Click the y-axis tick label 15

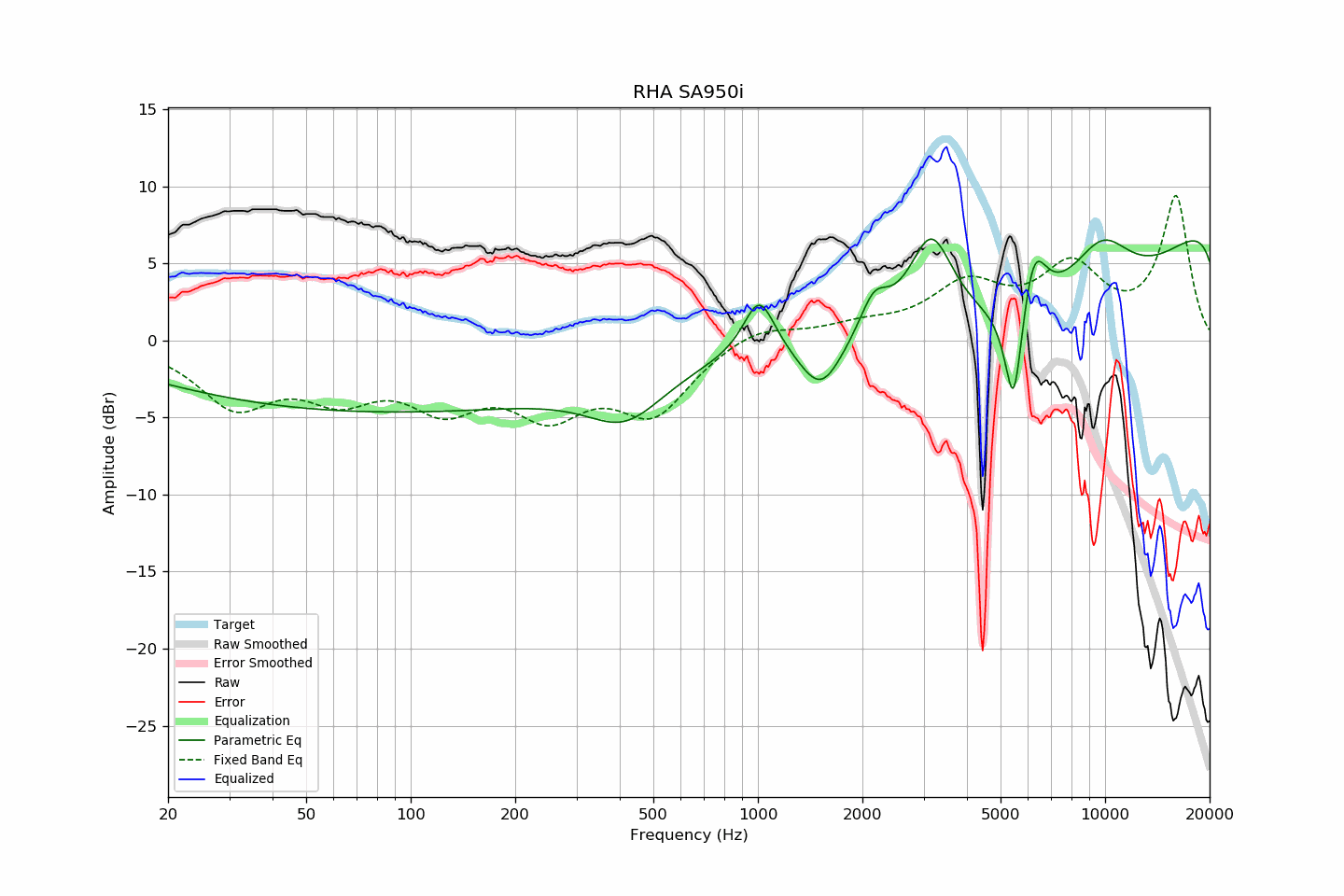(x=148, y=109)
